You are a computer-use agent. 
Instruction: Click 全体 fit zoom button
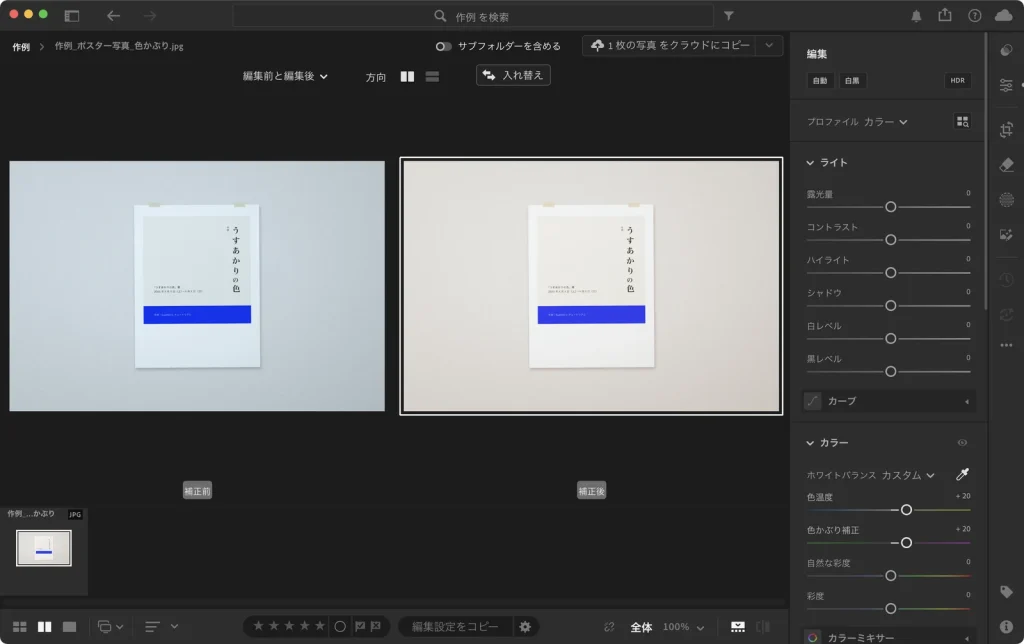point(641,627)
